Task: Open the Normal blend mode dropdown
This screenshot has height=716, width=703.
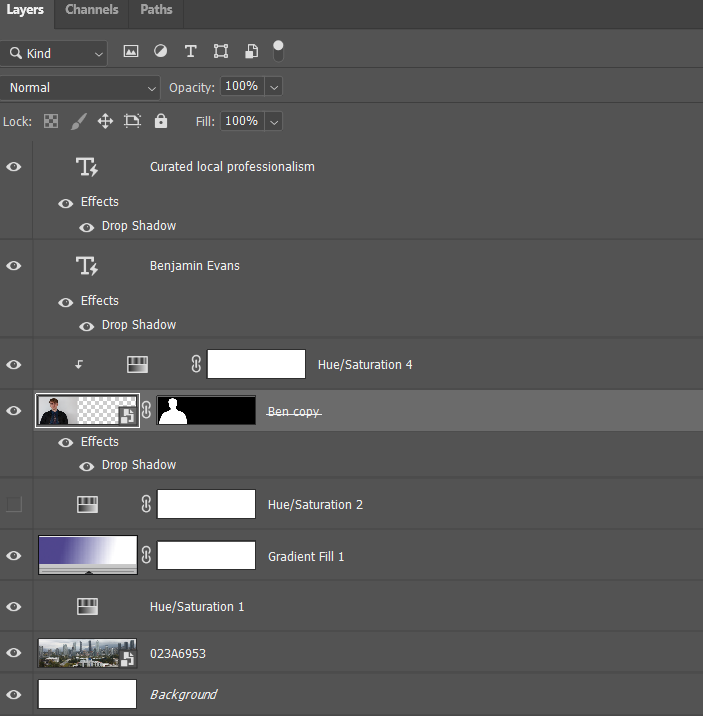Action: [80, 88]
